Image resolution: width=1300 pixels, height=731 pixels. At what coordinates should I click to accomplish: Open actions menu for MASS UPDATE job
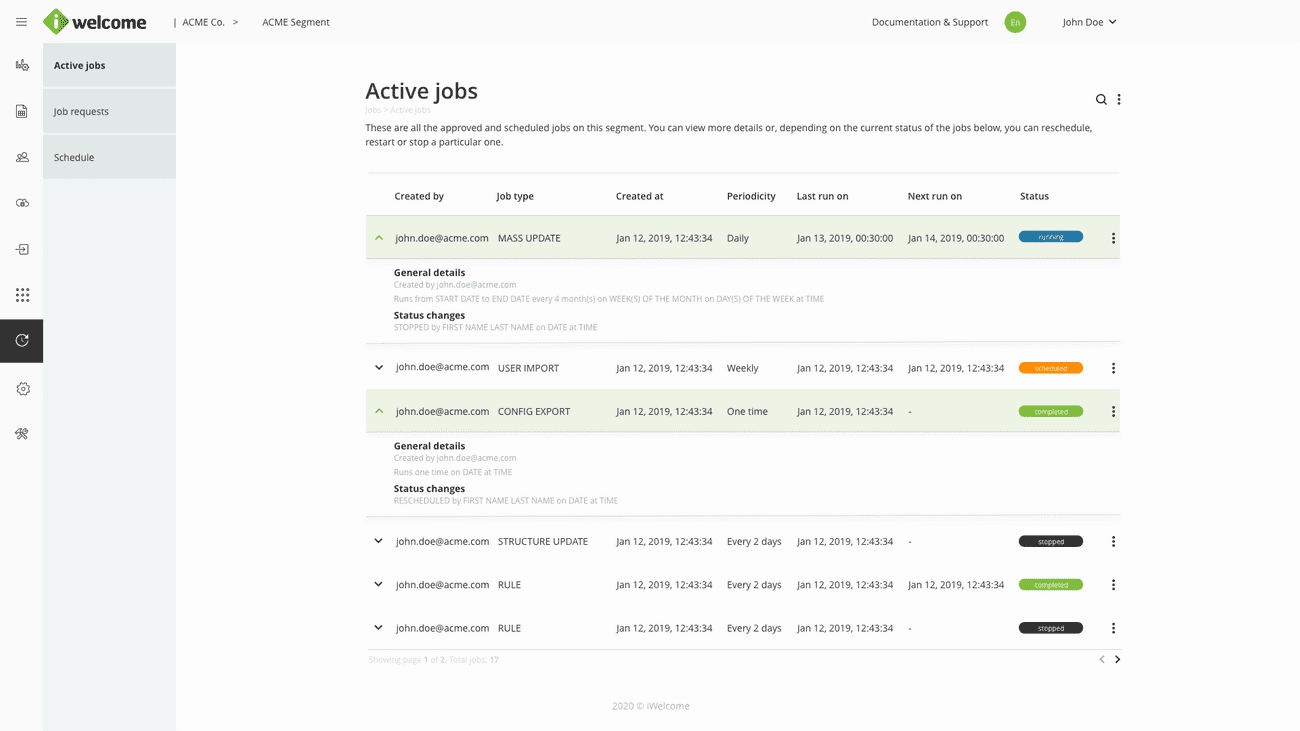pyautogui.click(x=1113, y=238)
